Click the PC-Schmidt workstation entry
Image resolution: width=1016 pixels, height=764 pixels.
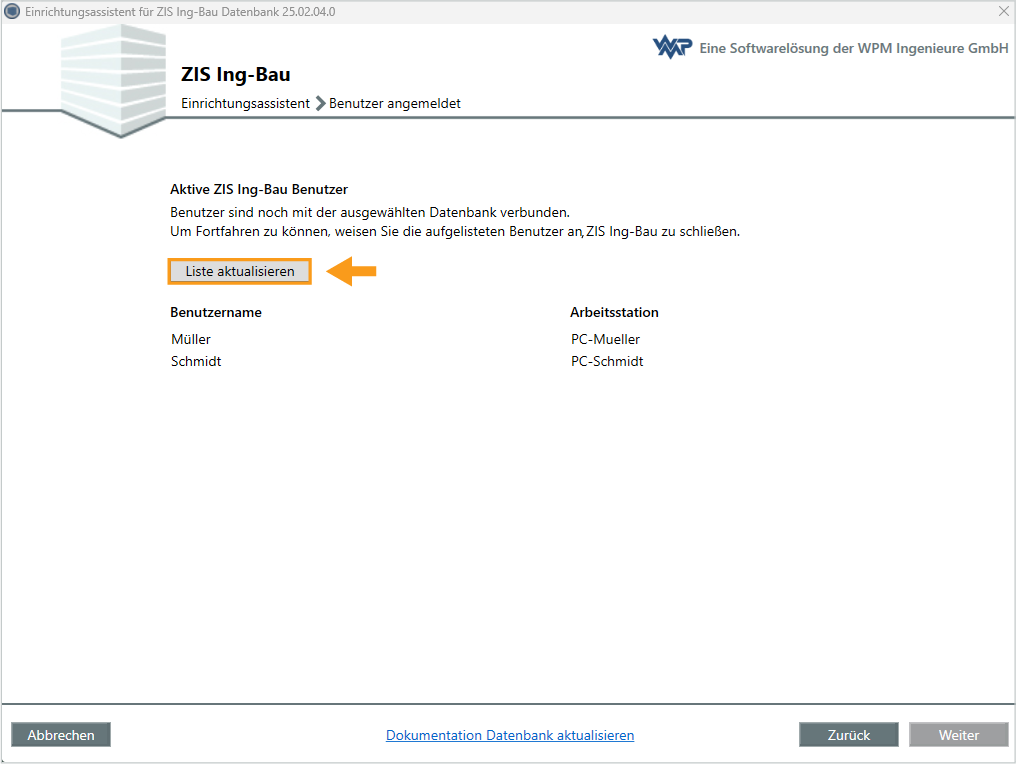pyautogui.click(x=607, y=361)
